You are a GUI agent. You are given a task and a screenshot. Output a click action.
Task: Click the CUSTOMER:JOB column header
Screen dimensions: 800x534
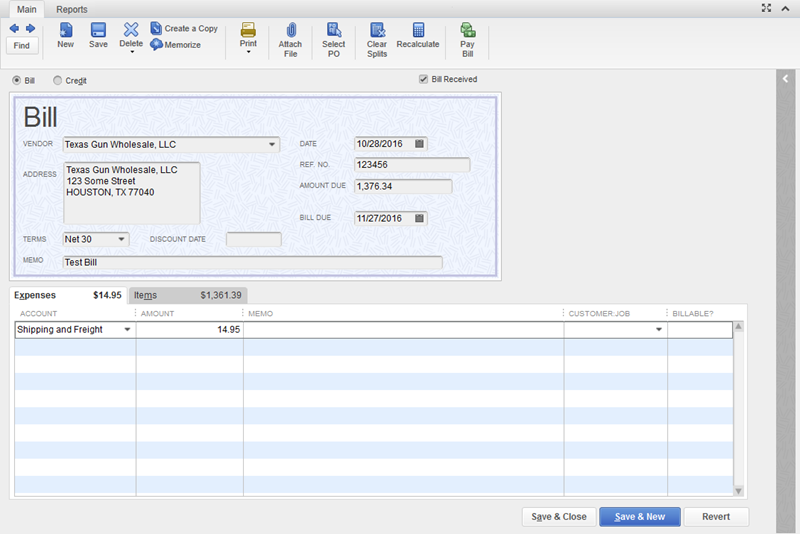[x=599, y=314]
